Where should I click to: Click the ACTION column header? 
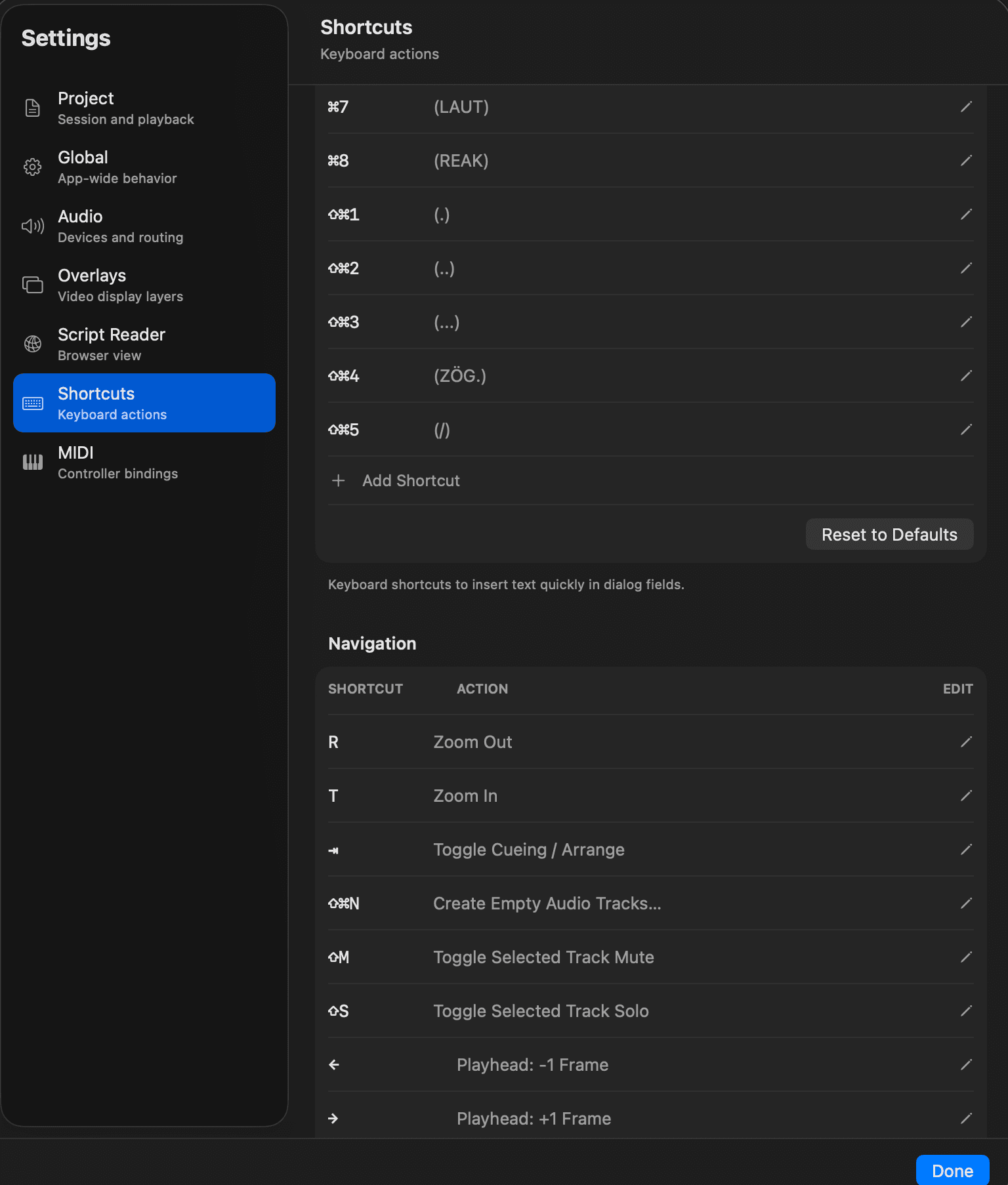(482, 689)
